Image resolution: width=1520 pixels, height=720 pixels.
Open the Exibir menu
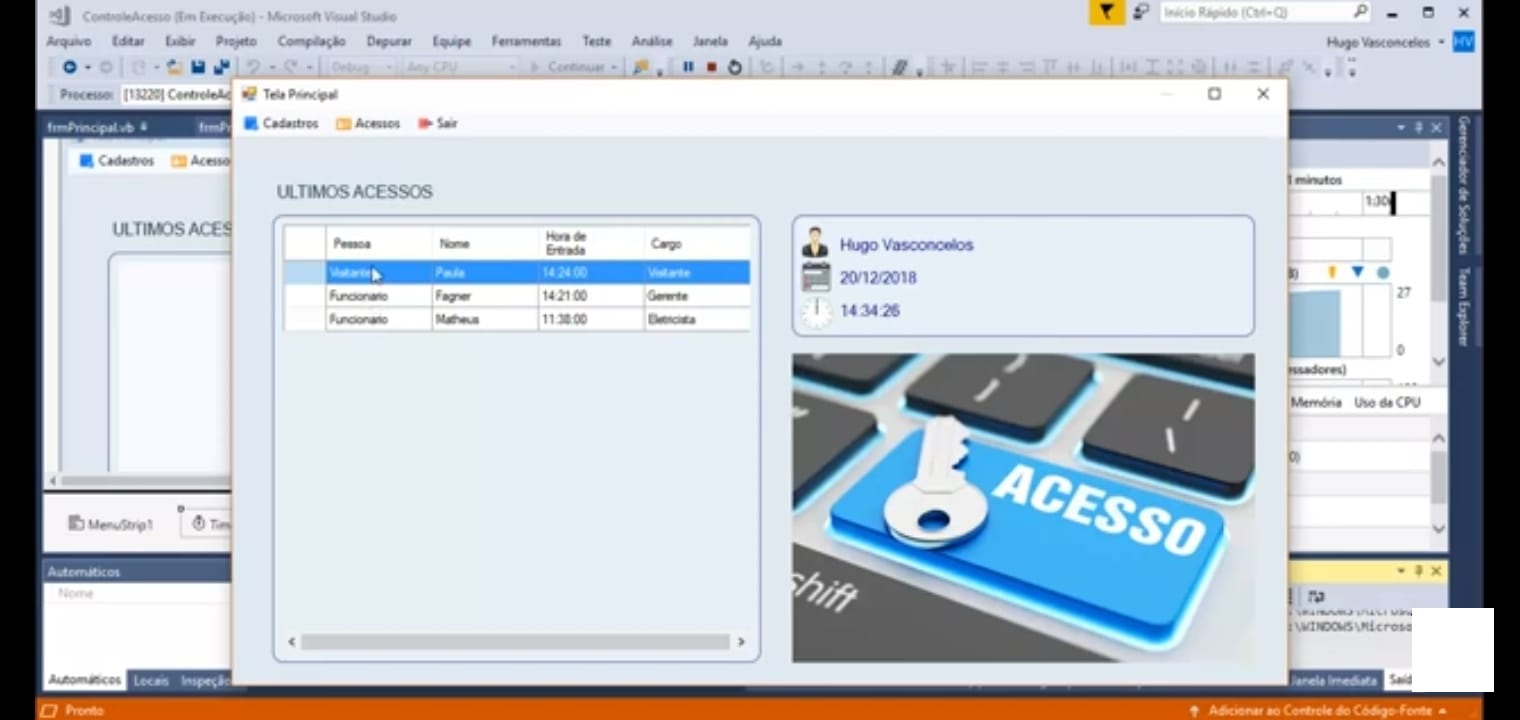pyautogui.click(x=180, y=41)
